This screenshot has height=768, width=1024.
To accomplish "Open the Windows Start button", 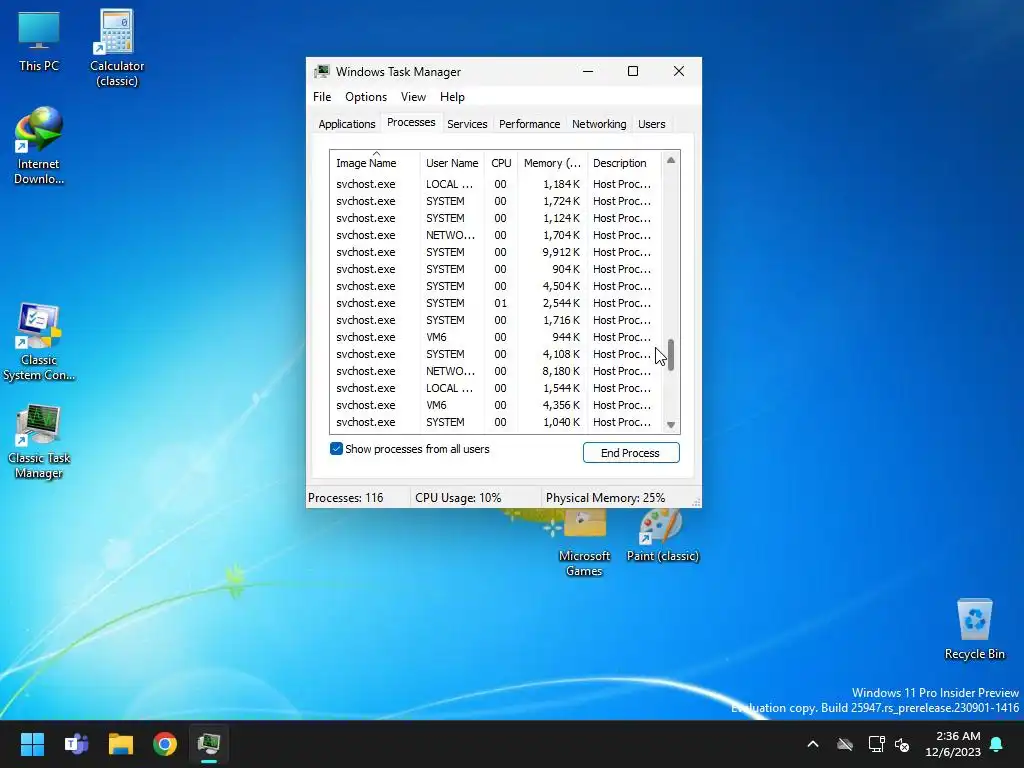I will (x=32, y=744).
